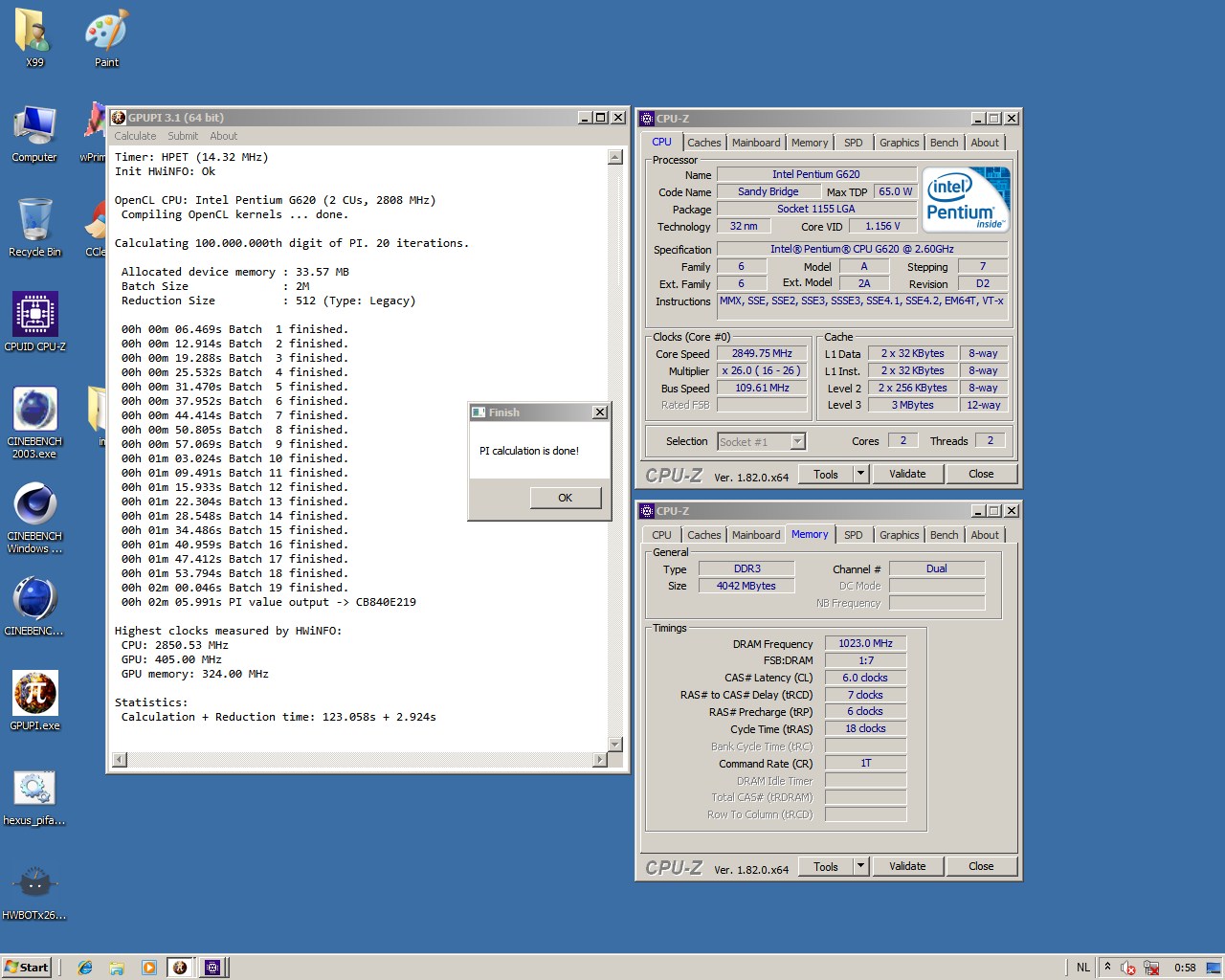
Task: Switch to SPD tab in top CPU-Z
Action: (854, 143)
